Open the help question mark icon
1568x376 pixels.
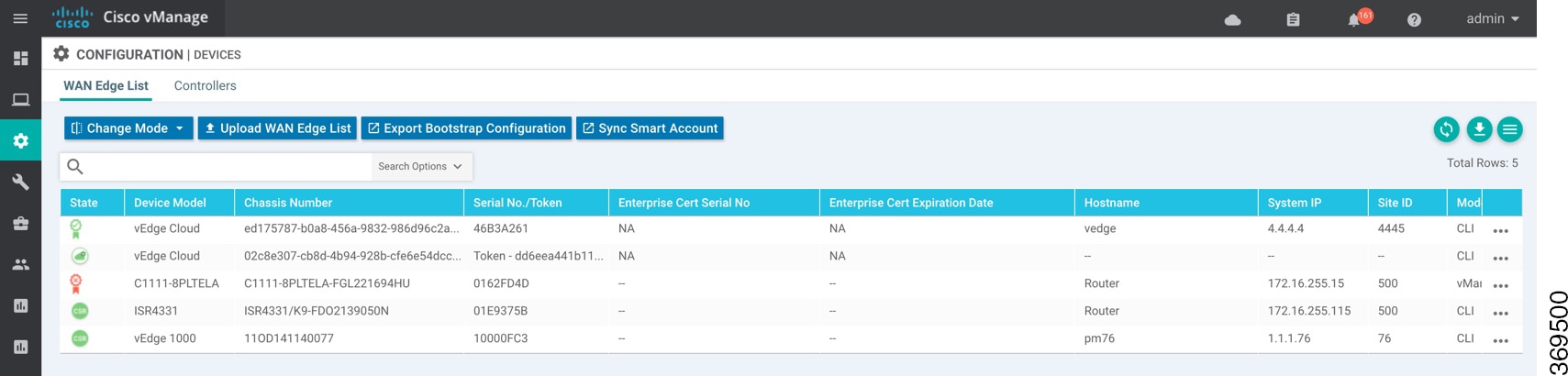pyautogui.click(x=1414, y=19)
